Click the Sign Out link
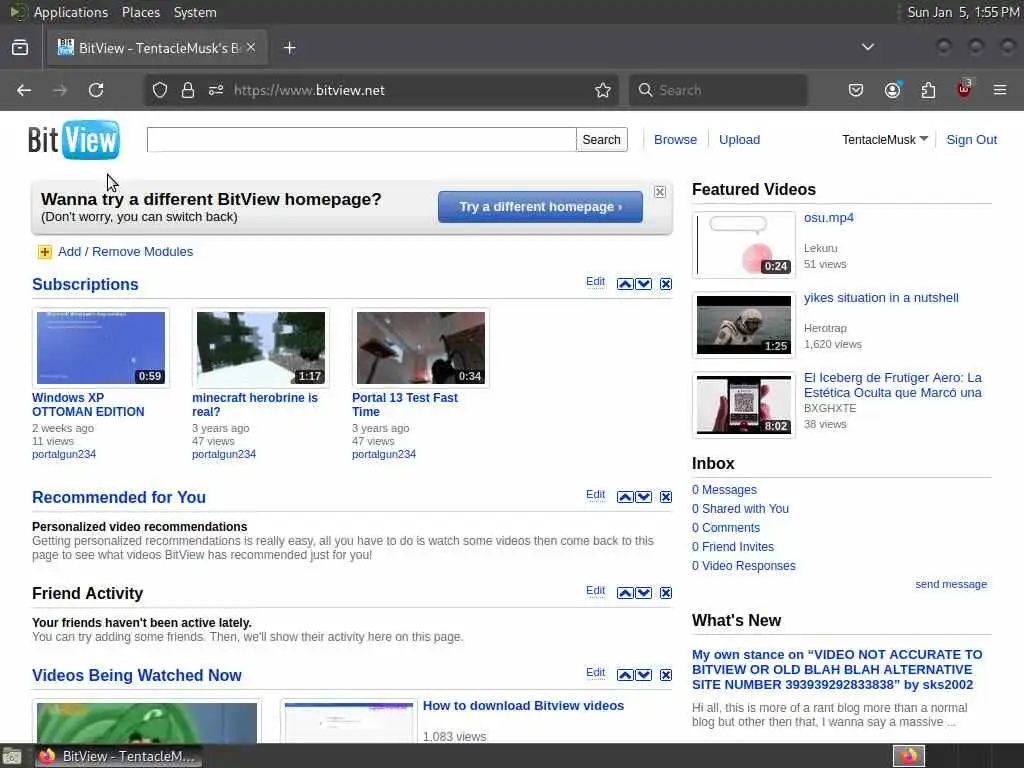Screen dimensions: 1024x768 pyautogui.click(x=972, y=140)
